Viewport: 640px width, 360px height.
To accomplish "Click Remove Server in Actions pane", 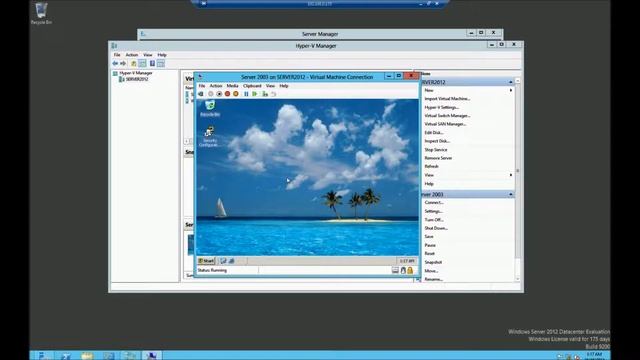I will tap(438, 158).
